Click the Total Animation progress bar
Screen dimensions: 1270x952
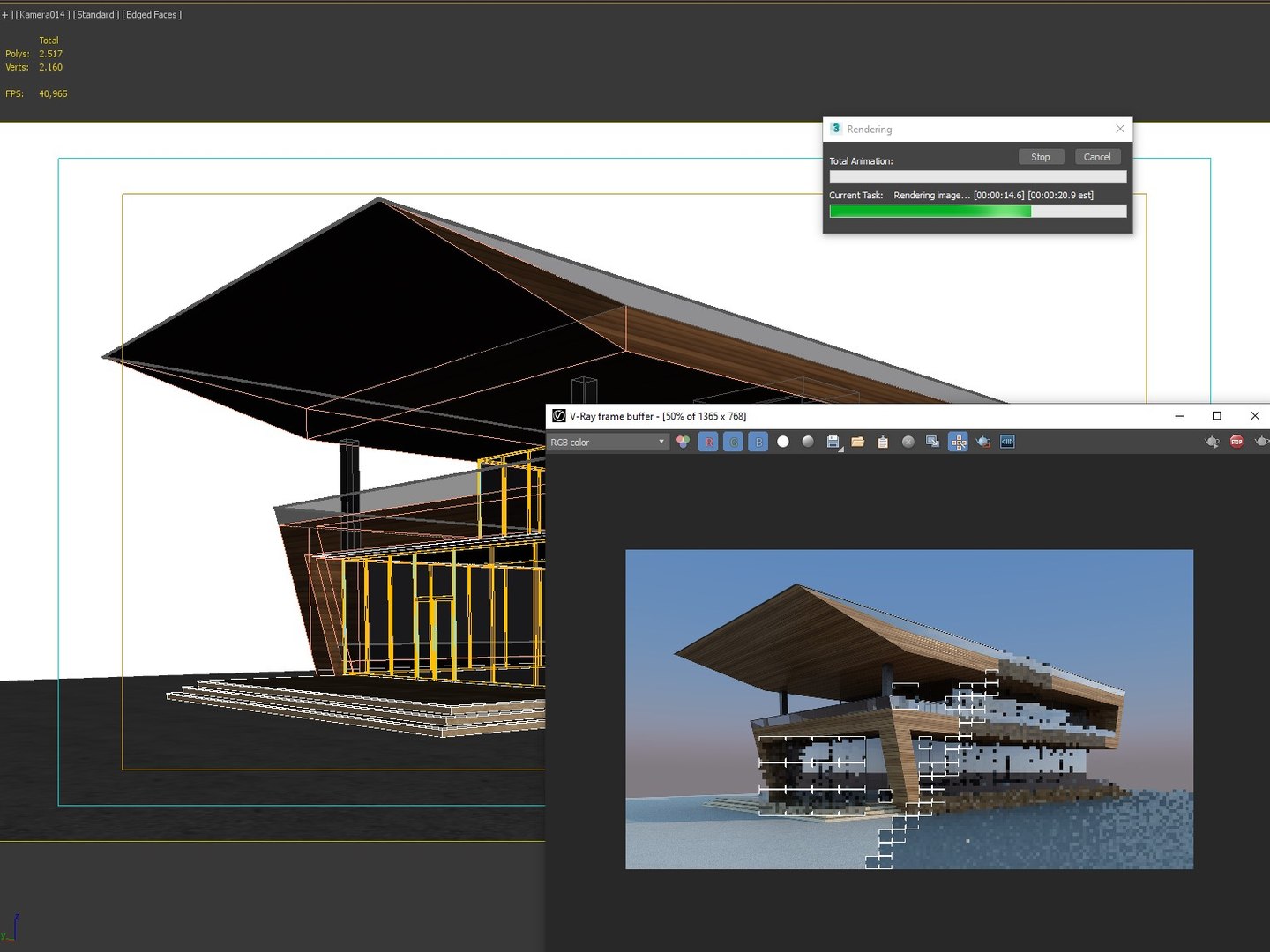(977, 177)
